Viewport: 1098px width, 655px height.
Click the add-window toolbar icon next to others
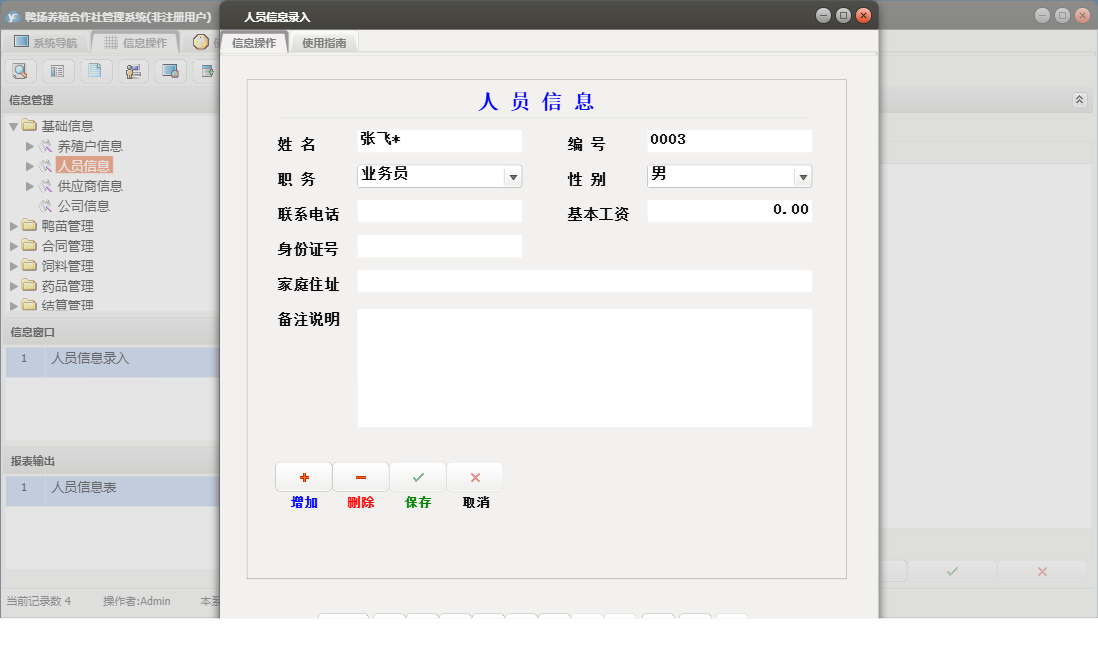(207, 71)
